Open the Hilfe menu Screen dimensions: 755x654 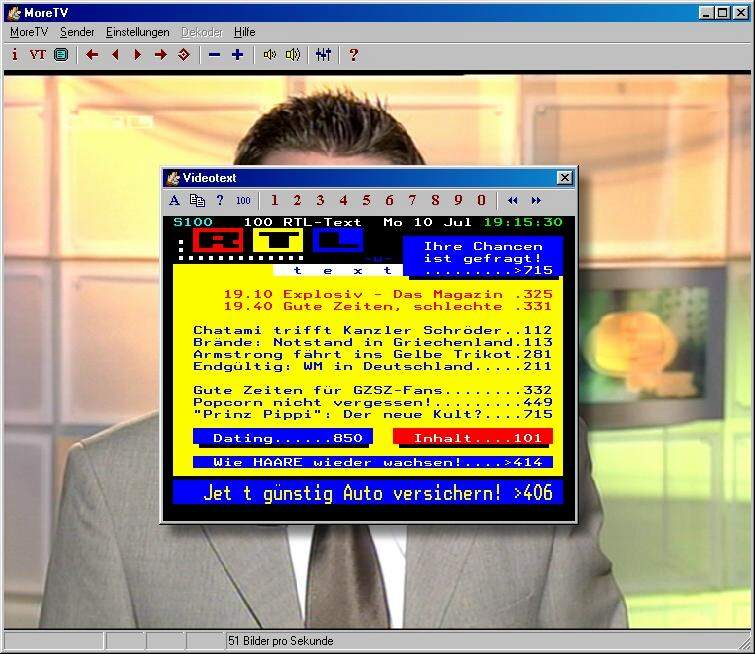click(x=245, y=32)
